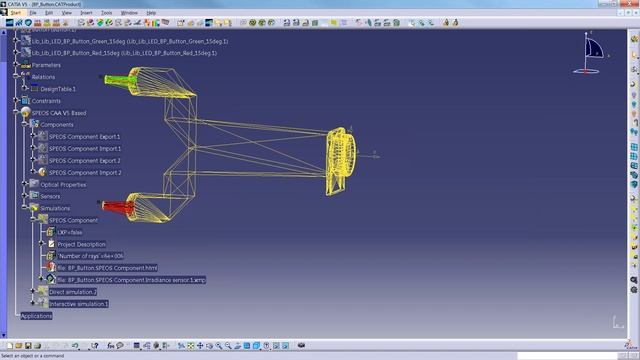Expand the Sensors tree node

24,196
